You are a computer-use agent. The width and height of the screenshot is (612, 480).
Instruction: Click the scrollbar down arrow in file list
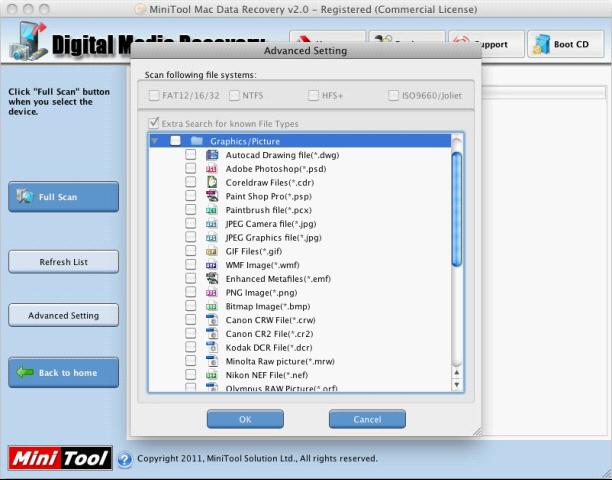point(456,385)
